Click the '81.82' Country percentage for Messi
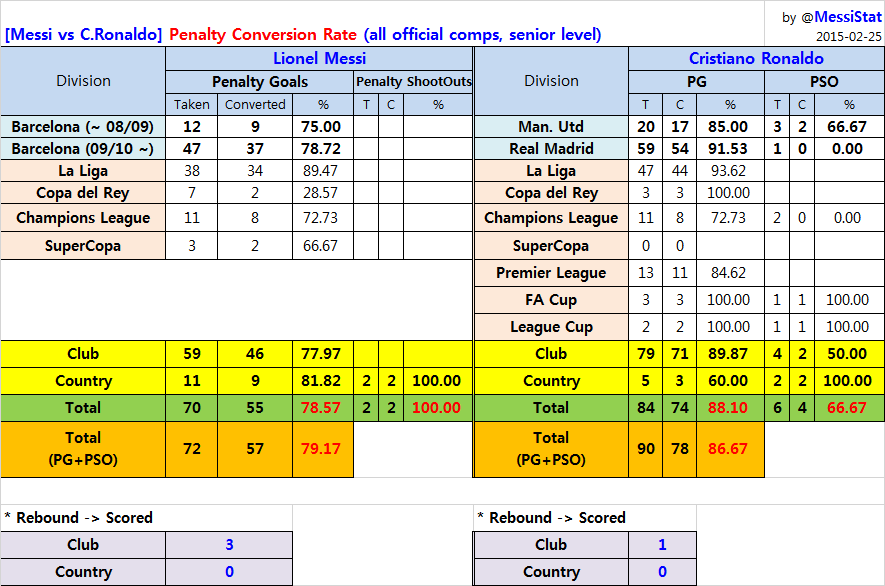The width and height of the screenshot is (885, 586). point(323,381)
